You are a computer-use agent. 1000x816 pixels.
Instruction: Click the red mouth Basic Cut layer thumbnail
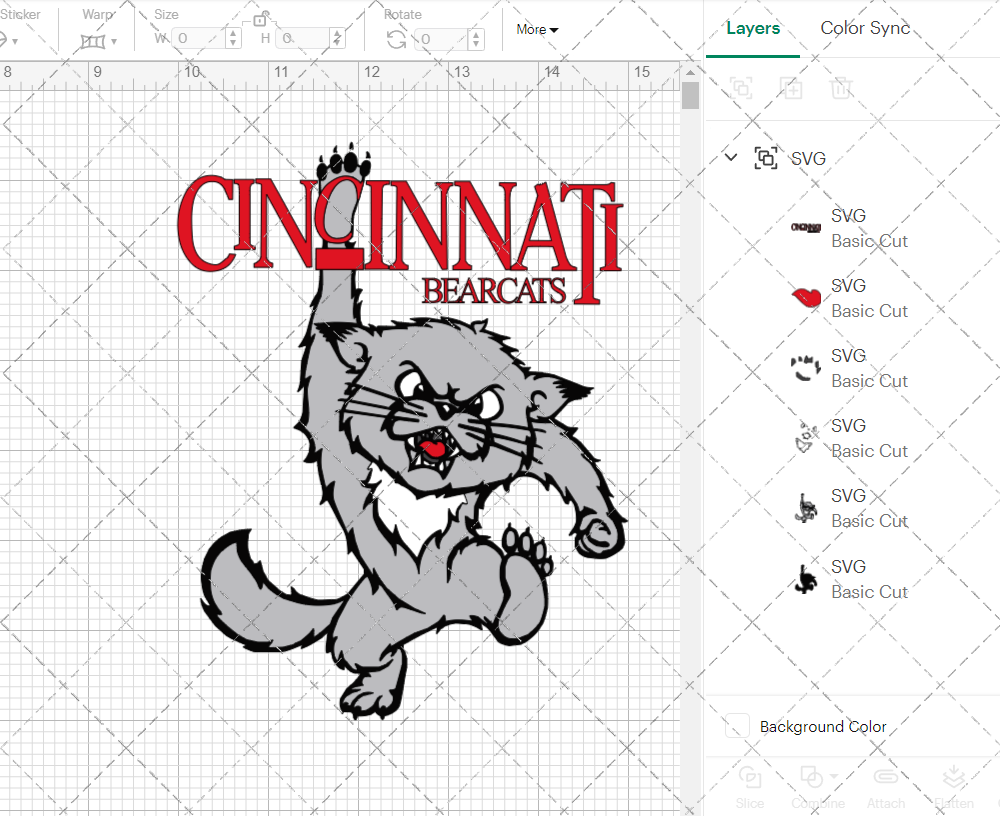point(804,297)
